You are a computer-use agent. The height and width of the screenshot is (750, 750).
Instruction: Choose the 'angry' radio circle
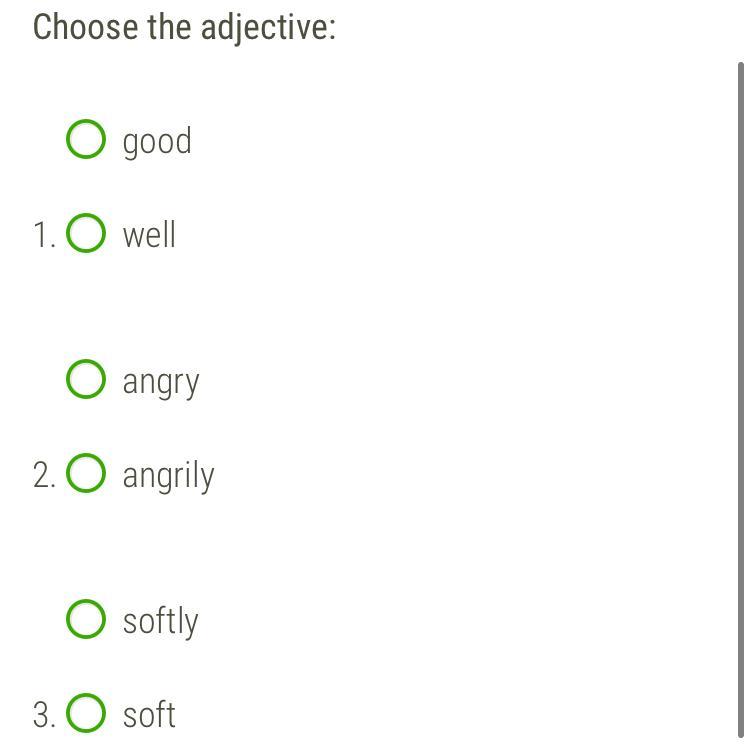coord(86,380)
